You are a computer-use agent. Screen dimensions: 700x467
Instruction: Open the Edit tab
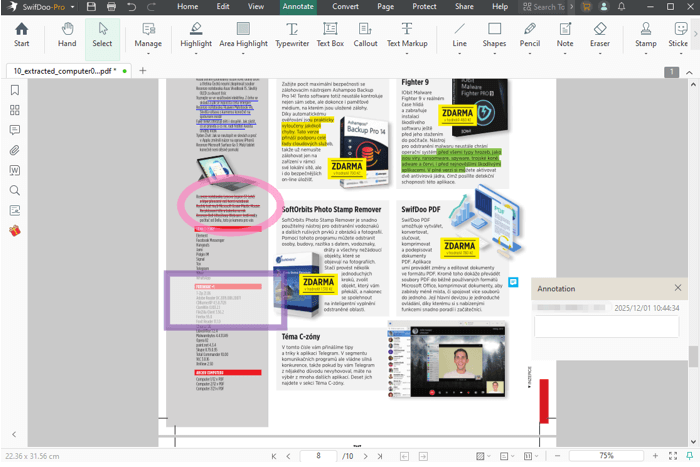[x=223, y=7]
